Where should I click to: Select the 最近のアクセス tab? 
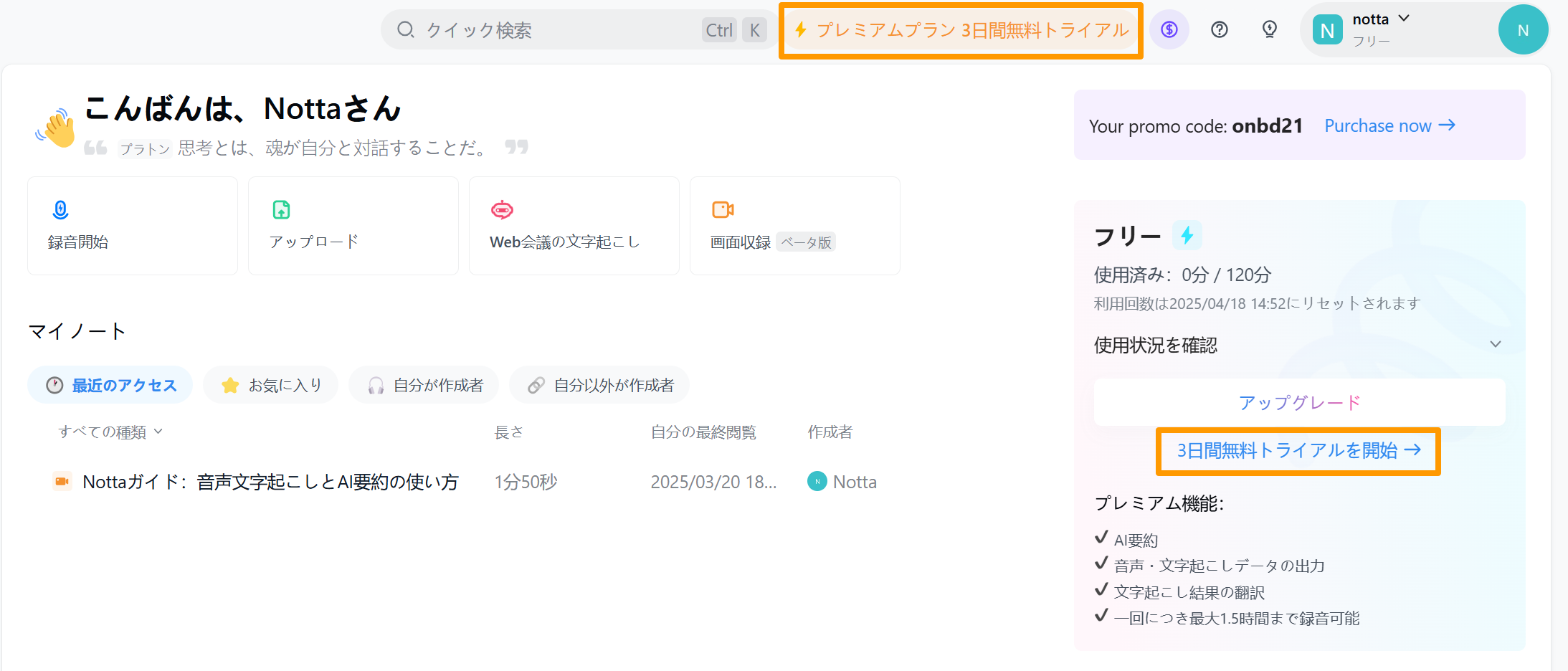pyautogui.click(x=110, y=385)
